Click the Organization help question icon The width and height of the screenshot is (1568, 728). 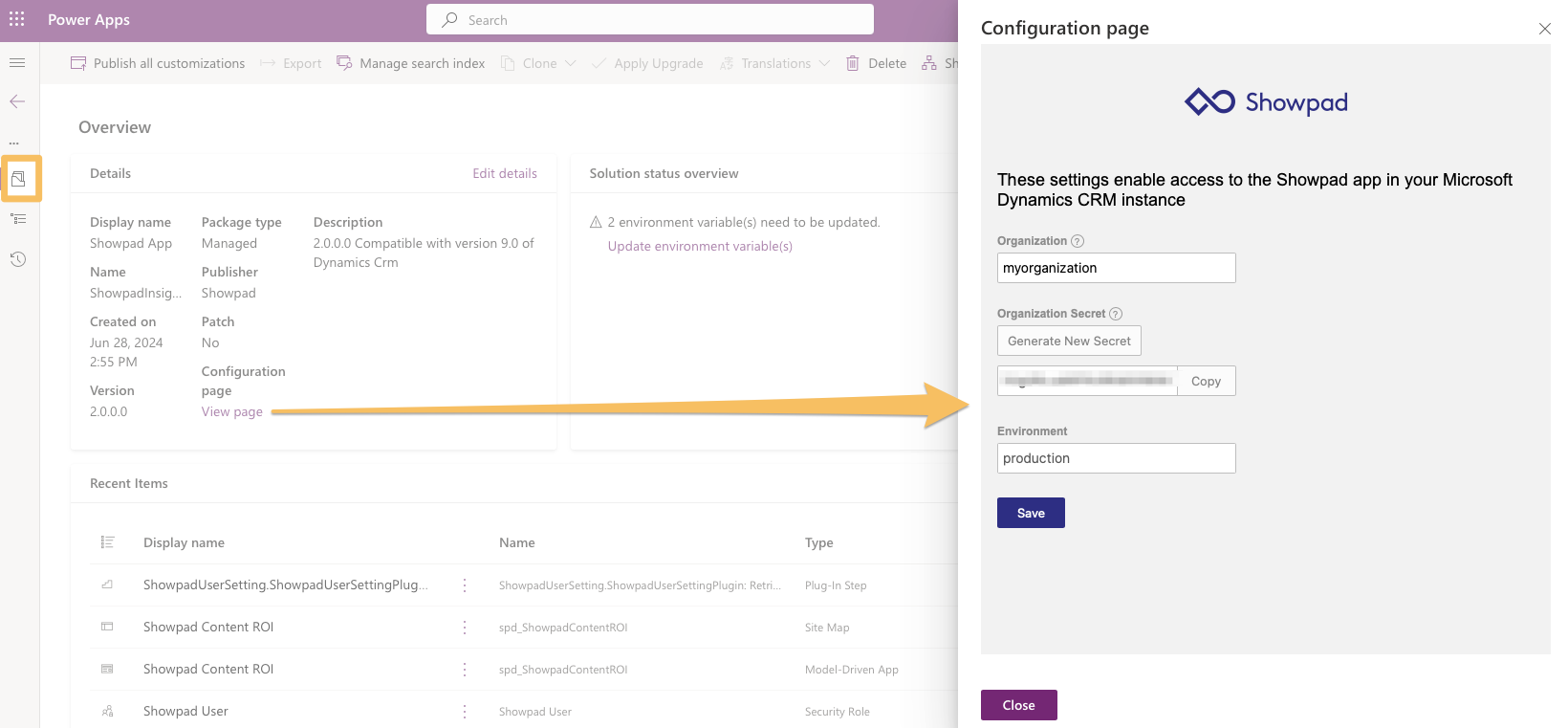[x=1078, y=241]
